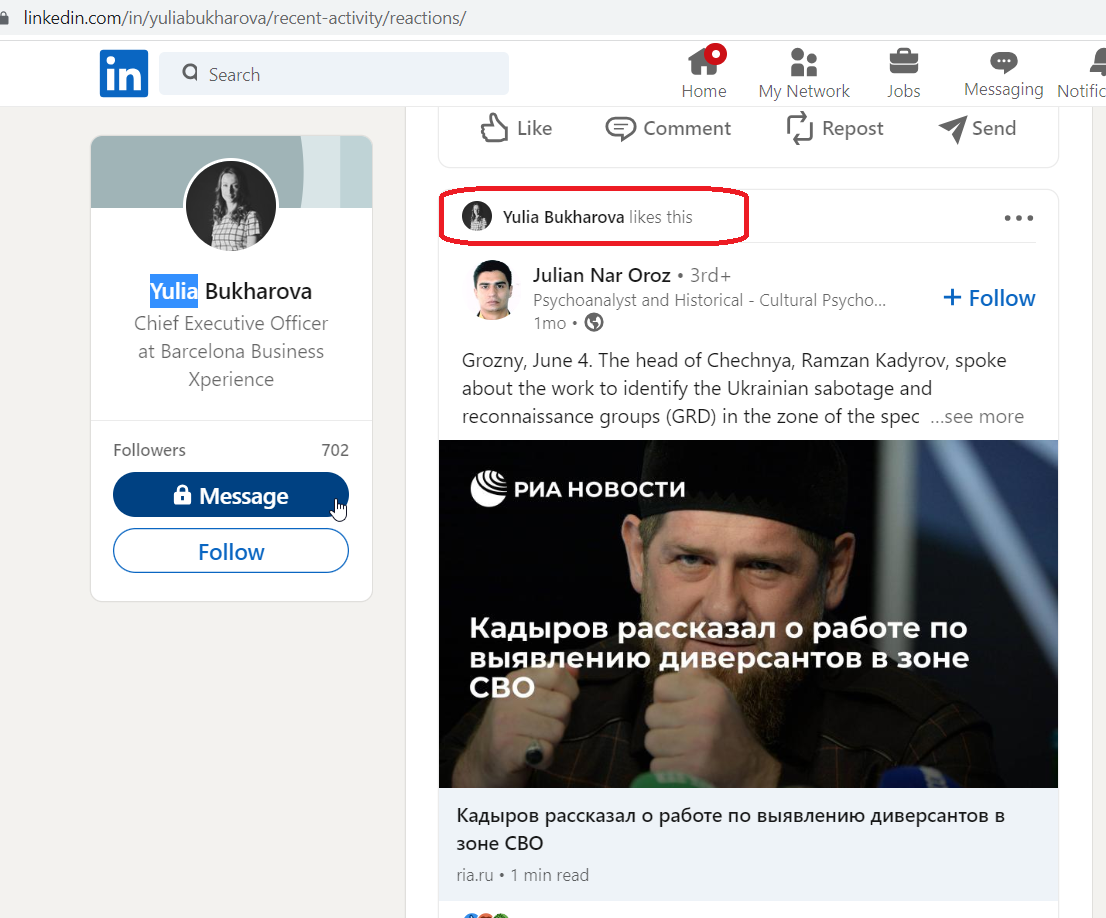Open Julian Nar Oroz's profile photo
This screenshot has width=1106, height=918.
pyautogui.click(x=492, y=290)
